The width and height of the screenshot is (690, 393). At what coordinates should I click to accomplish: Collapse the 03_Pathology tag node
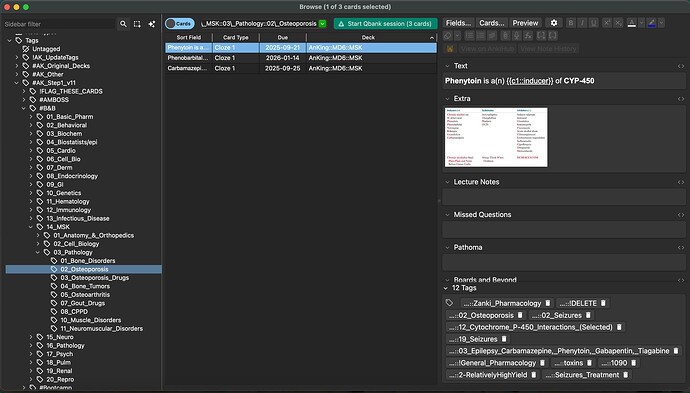point(38,253)
